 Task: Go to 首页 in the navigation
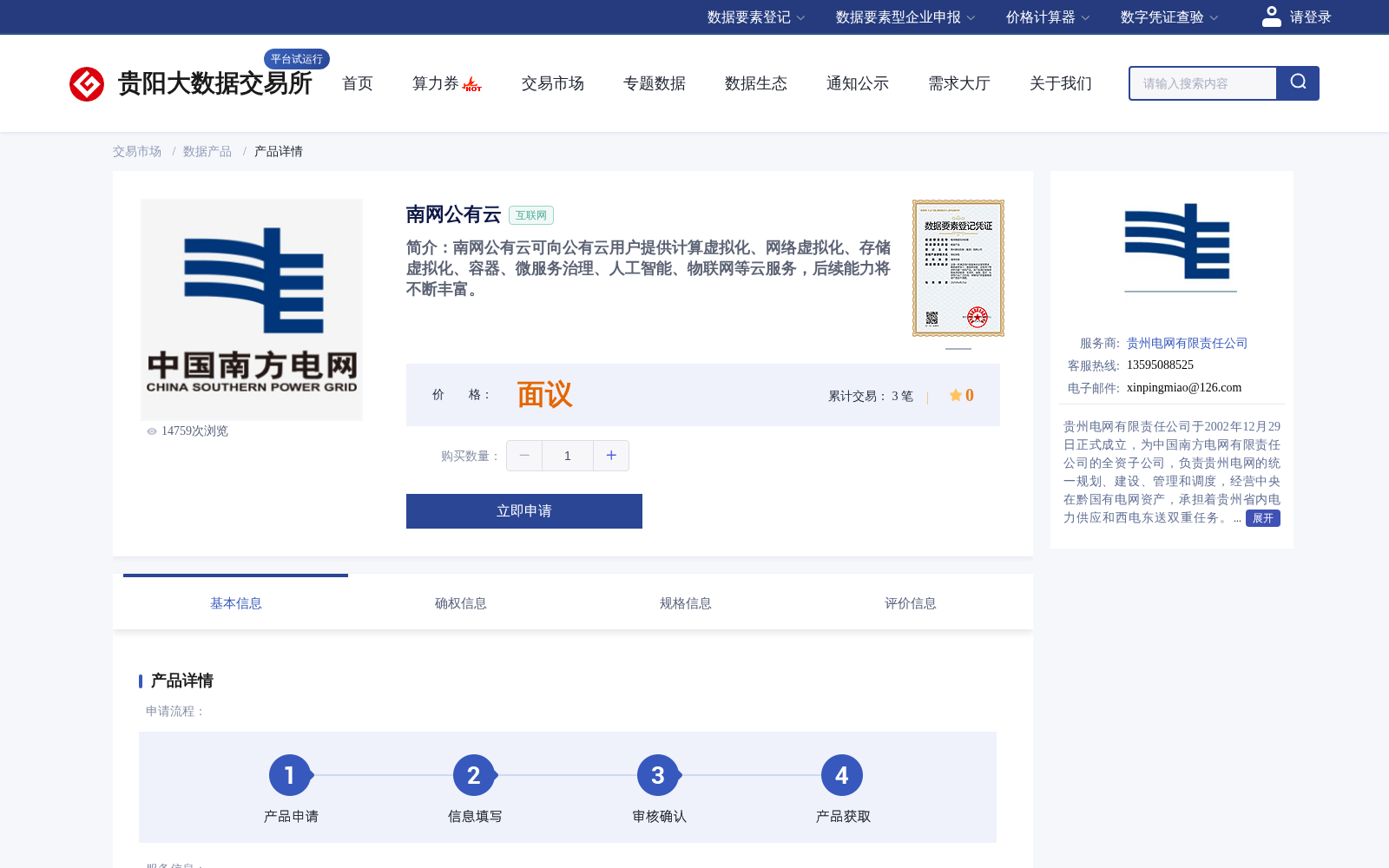click(x=358, y=83)
